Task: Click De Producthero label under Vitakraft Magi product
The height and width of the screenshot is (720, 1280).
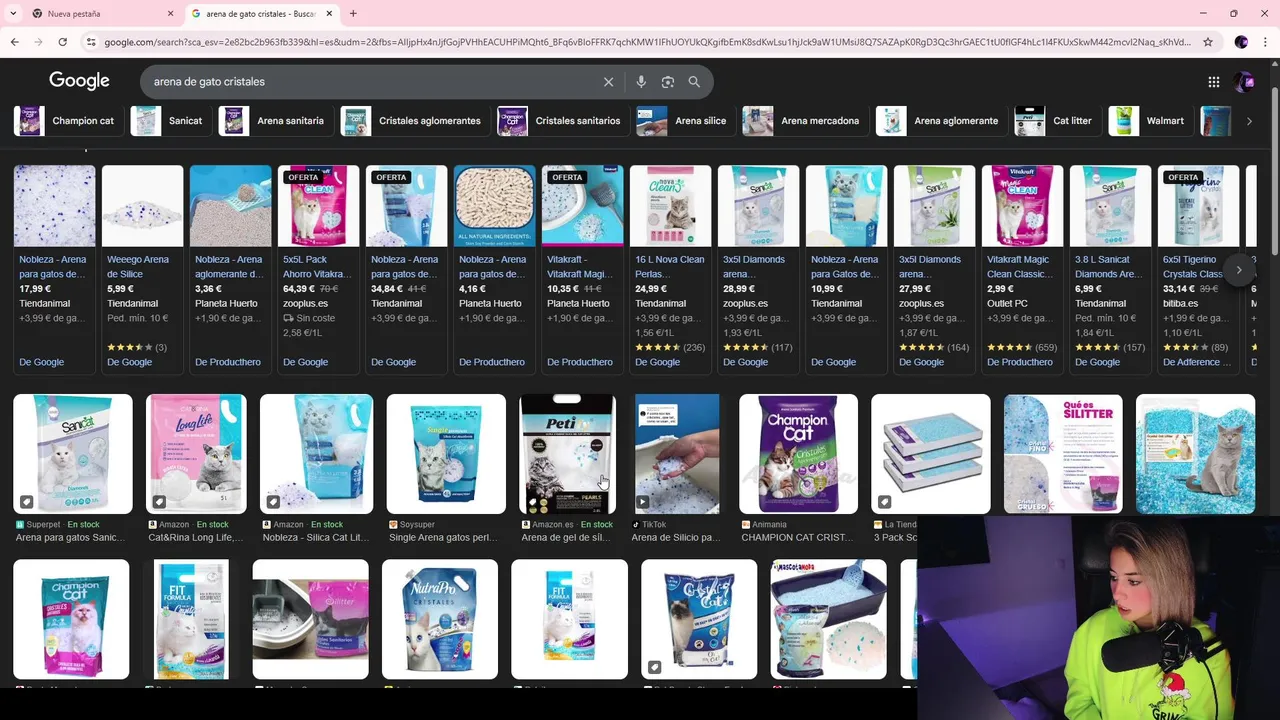Action: [580, 362]
